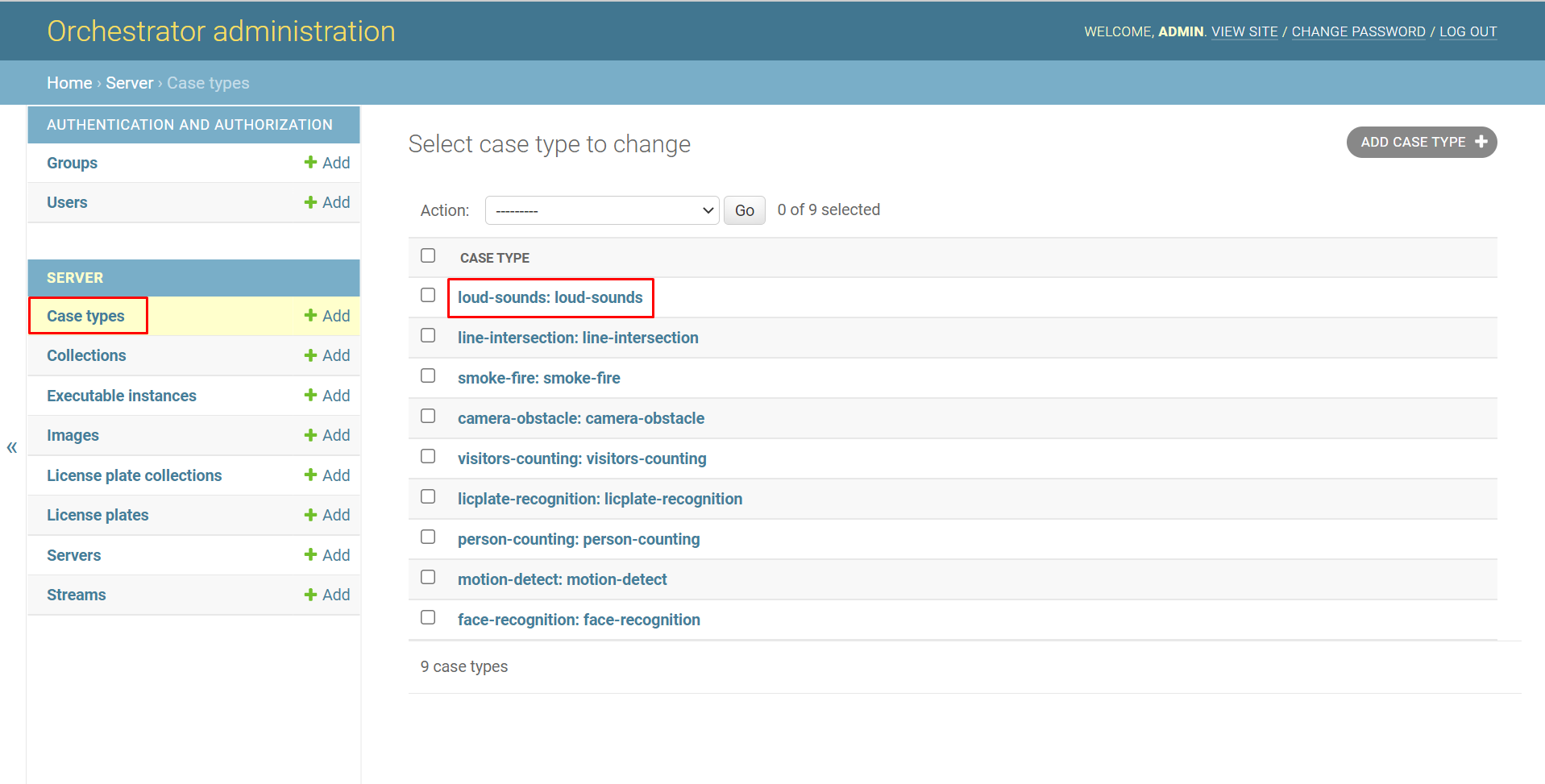Click the Go button next to Action
This screenshot has height=784, width=1545.
click(744, 210)
